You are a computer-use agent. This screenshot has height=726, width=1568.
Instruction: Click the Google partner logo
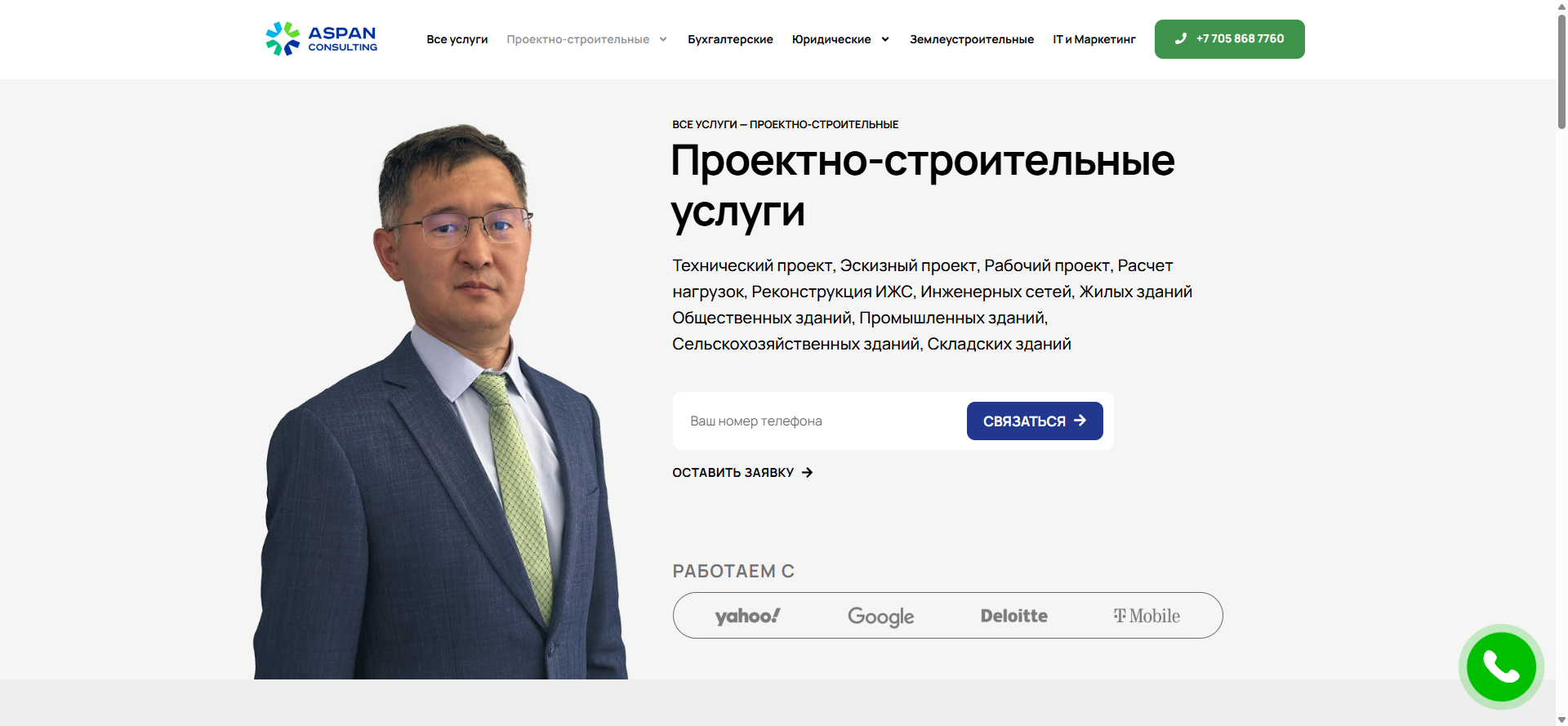(880, 617)
